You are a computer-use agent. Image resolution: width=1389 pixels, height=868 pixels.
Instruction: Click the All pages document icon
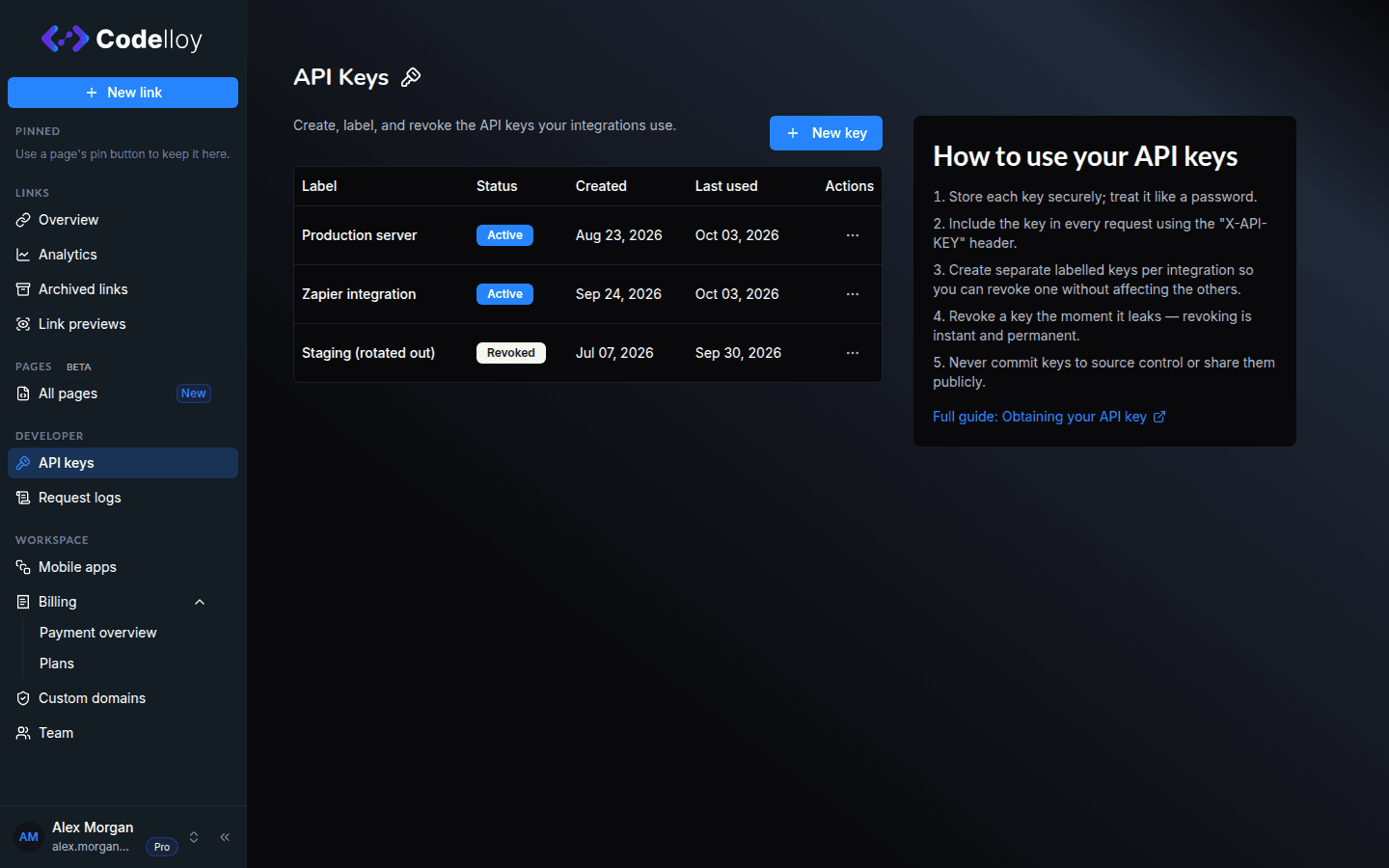click(x=23, y=393)
